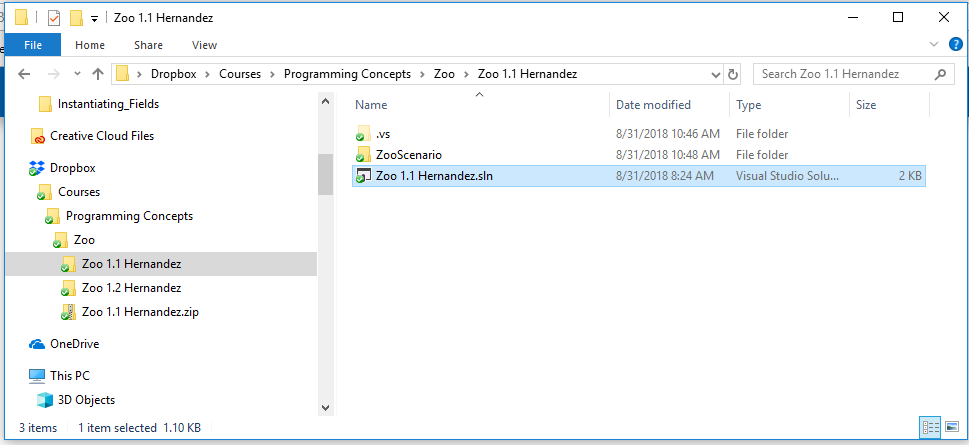The height and width of the screenshot is (445, 969).
Task: Switch to the View ribbon tab
Action: coord(204,45)
